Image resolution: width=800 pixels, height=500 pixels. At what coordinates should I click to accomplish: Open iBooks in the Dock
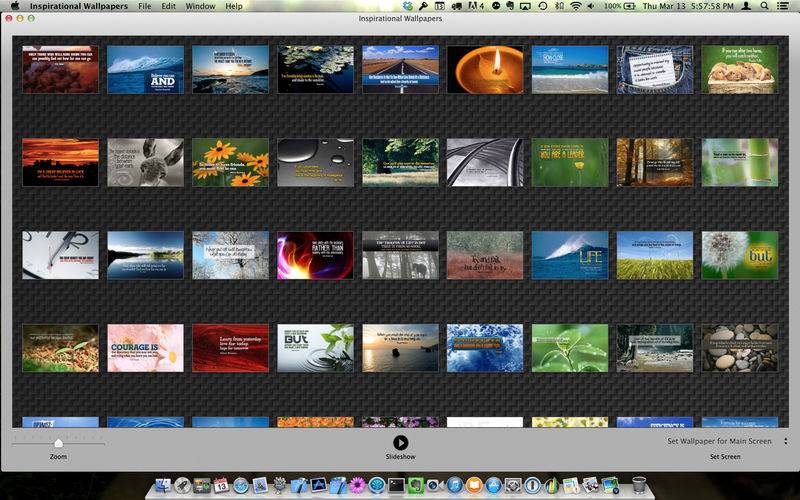(474, 485)
